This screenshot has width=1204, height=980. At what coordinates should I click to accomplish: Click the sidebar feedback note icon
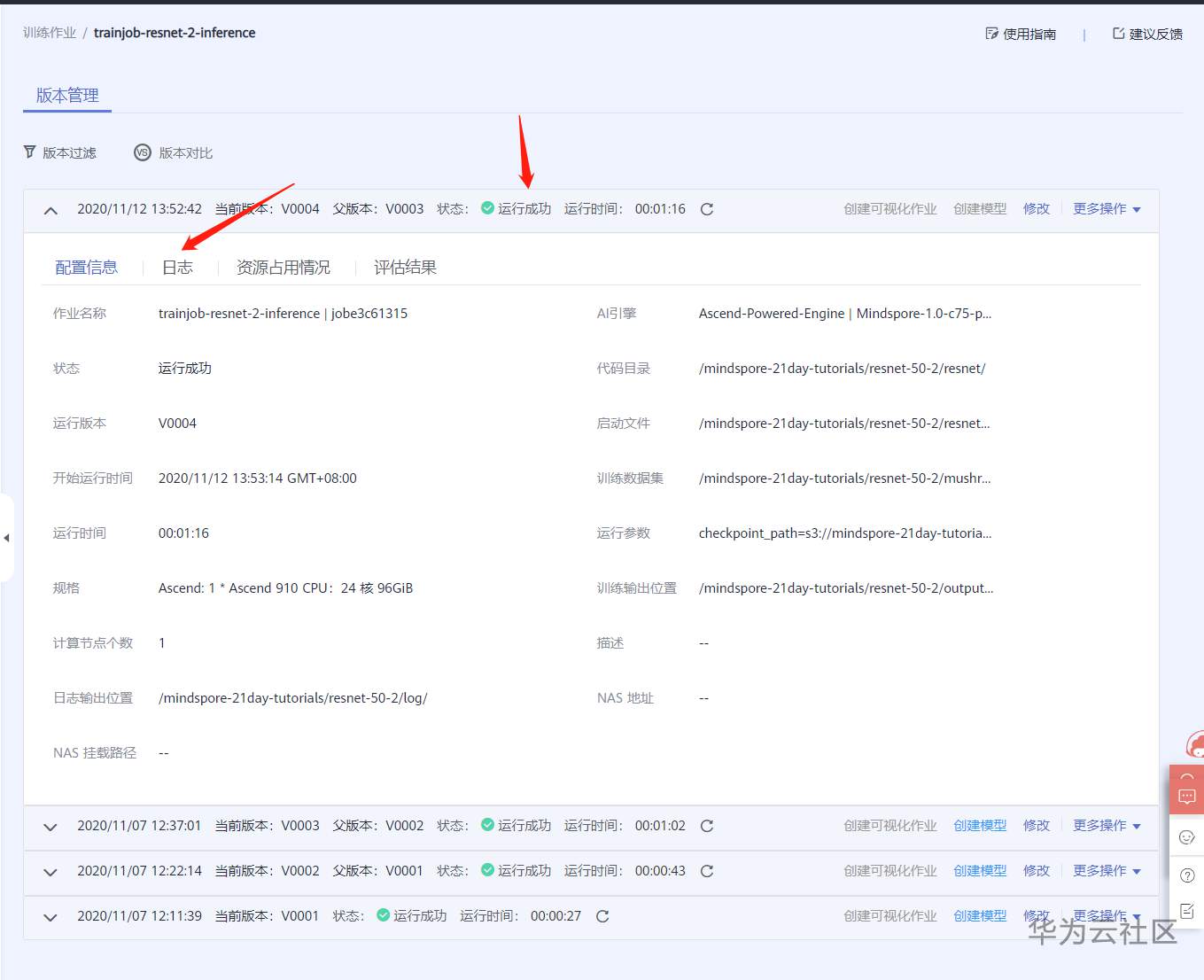coord(1187,912)
